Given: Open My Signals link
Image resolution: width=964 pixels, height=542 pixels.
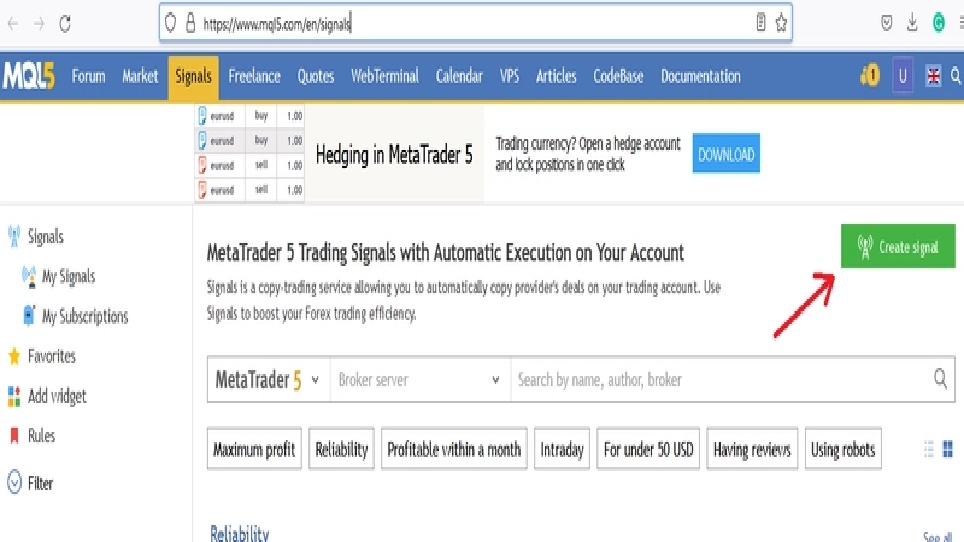Looking at the screenshot, I should pyautogui.click(x=68, y=277).
